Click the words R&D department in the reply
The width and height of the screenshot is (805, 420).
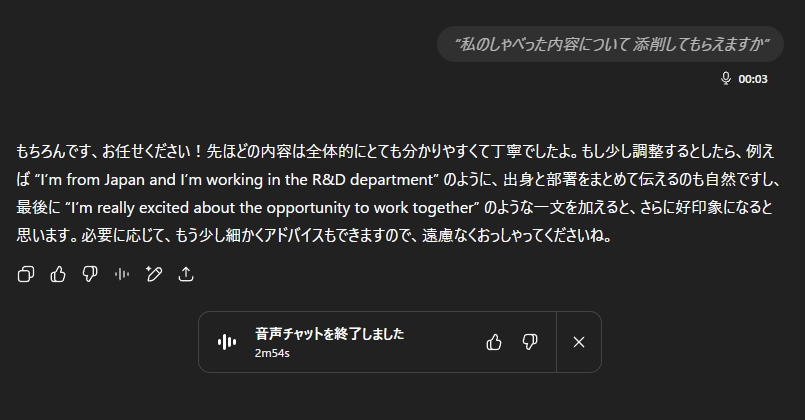coord(374,180)
